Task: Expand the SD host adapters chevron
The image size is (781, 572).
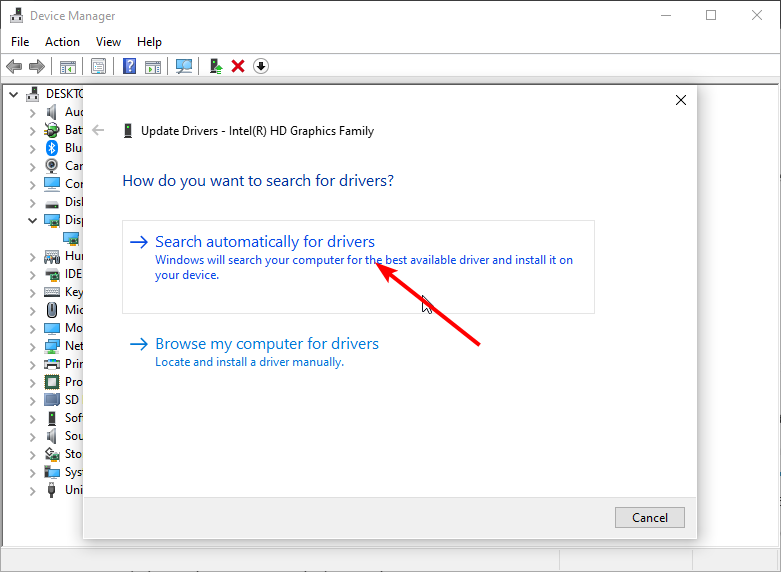Action: [32, 401]
